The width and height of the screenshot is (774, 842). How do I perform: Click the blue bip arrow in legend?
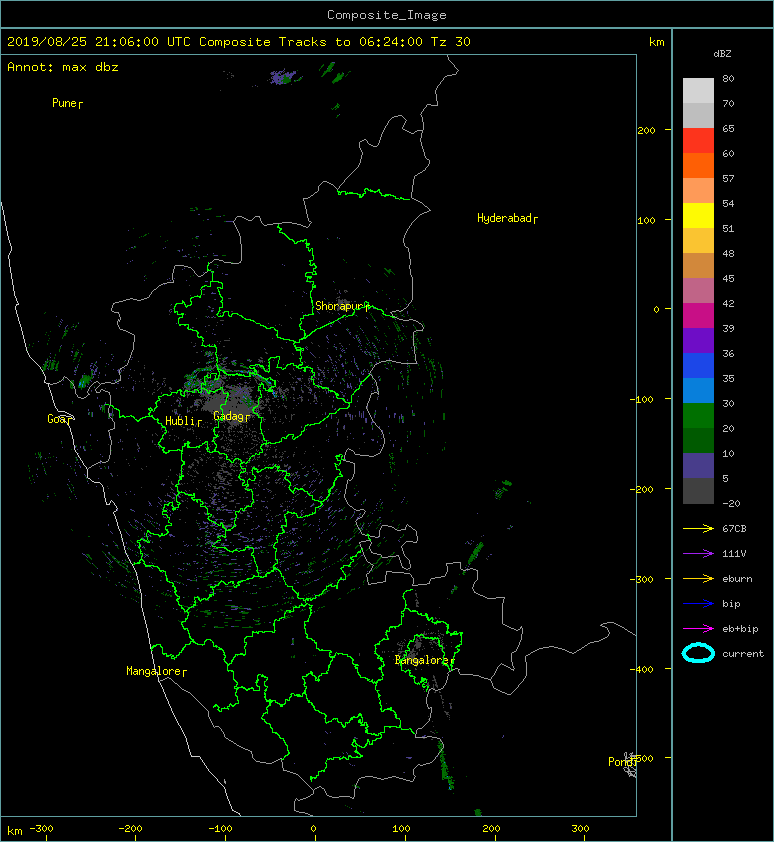coord(698,604)
